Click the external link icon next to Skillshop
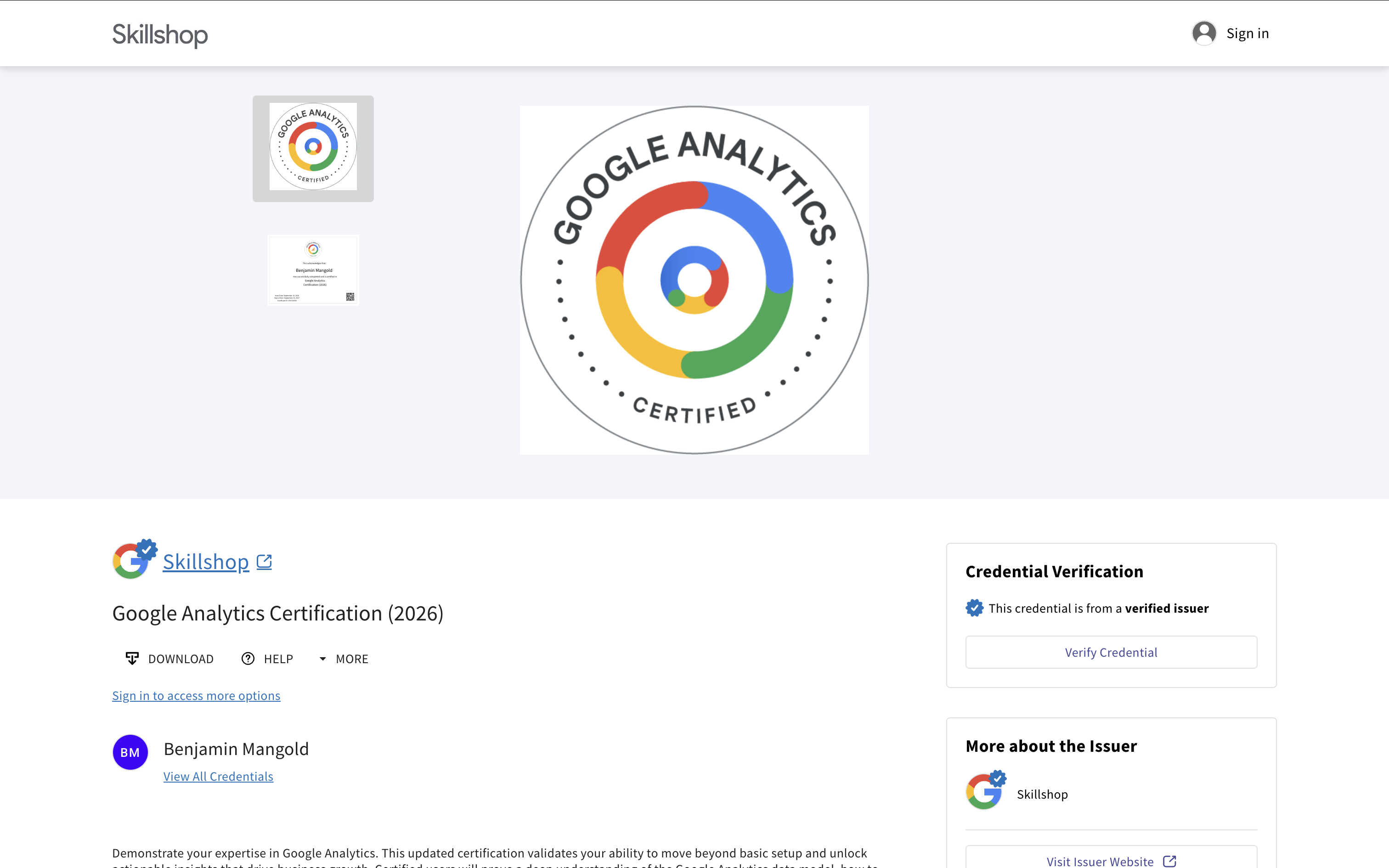Viewport: 1389px width, 868px height. pyautogui.click(x=264, y=561)
